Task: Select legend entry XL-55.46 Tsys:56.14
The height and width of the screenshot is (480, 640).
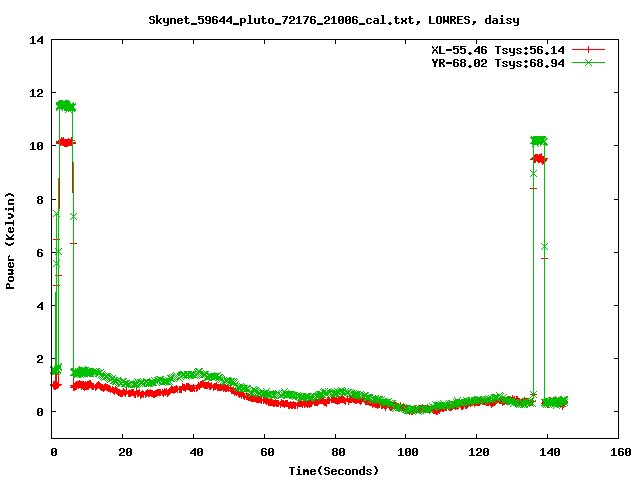Action: [x=498, y=50]
